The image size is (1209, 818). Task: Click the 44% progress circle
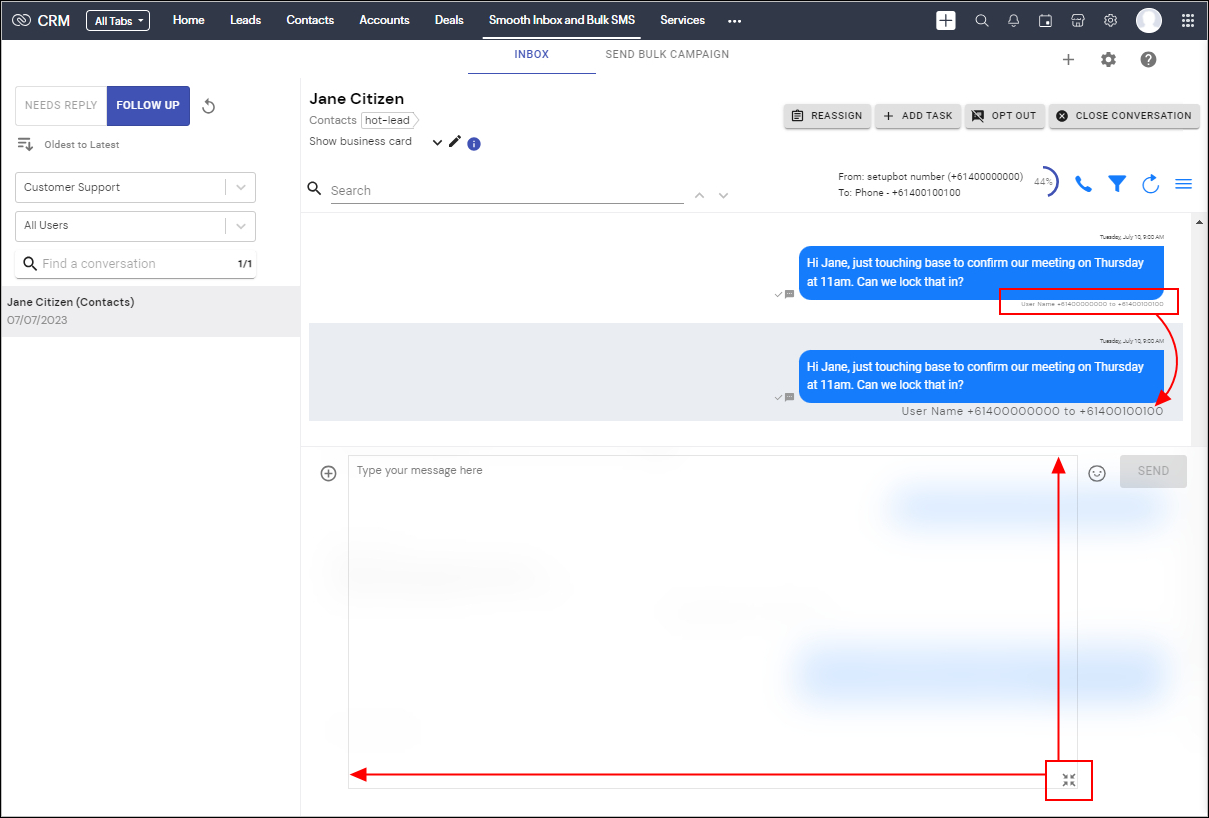(x=1044, y=182)
